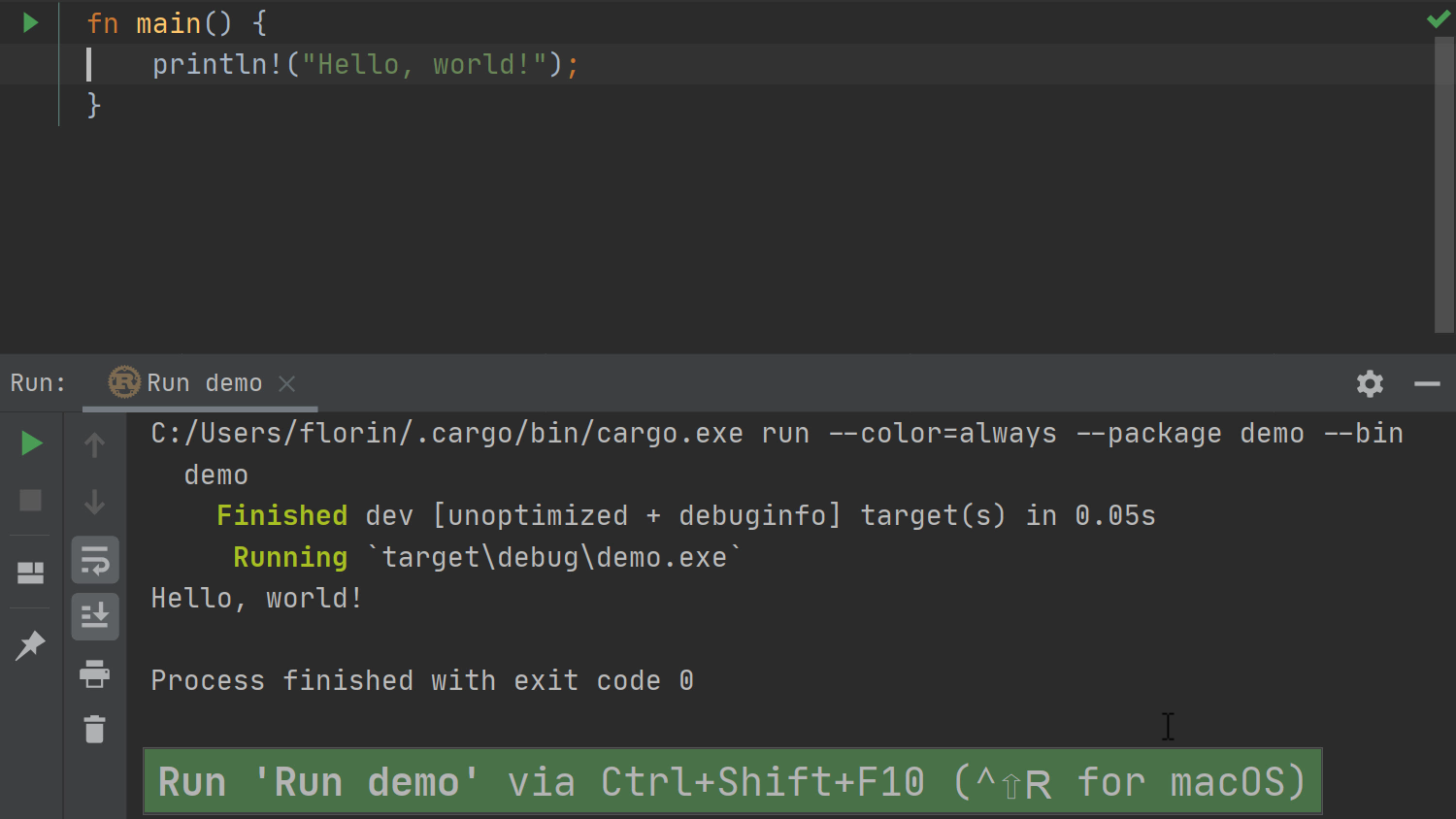The width and height of the screenshot is (1456, 819).
Task: Click the Down the stack trace arrow
Action: (94, 502)
